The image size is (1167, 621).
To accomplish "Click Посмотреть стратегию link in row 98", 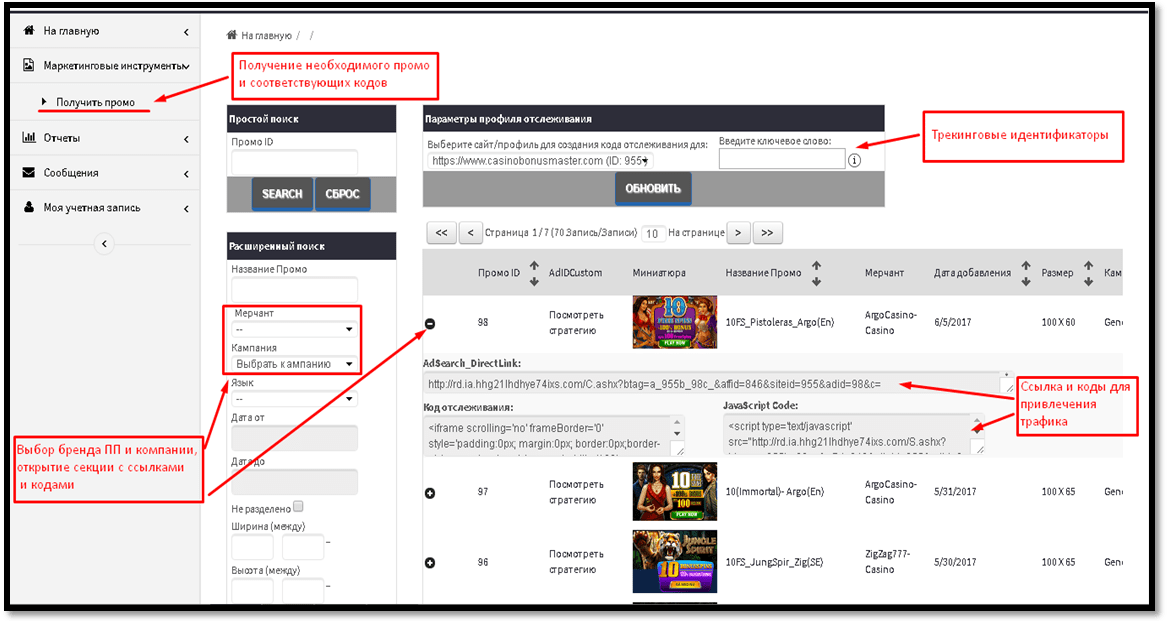I will coord(576,322).
